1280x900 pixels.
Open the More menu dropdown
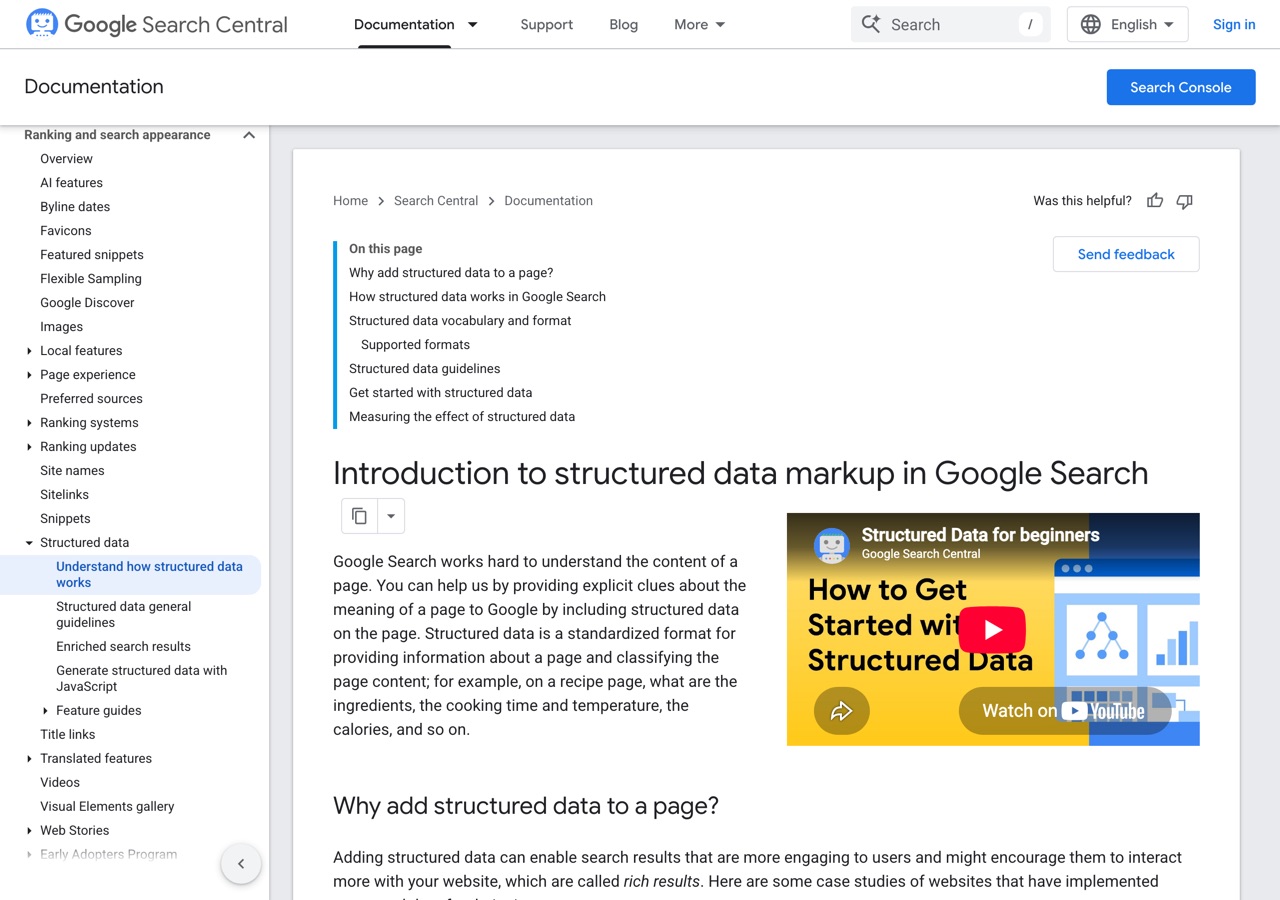tap(700, 24)
